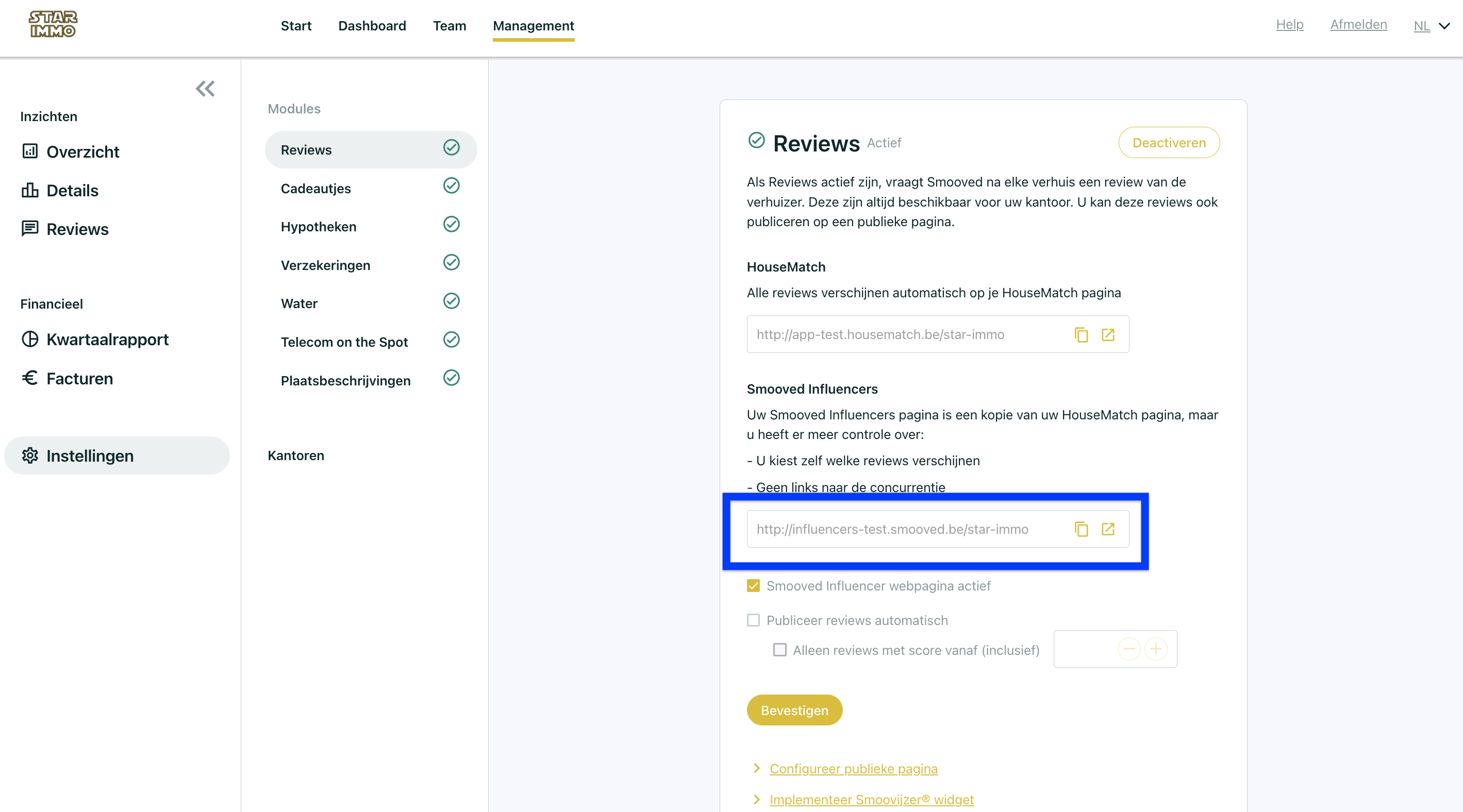1463x812 pixels.
Task: Open the Help link
Action: point(1290,24)
